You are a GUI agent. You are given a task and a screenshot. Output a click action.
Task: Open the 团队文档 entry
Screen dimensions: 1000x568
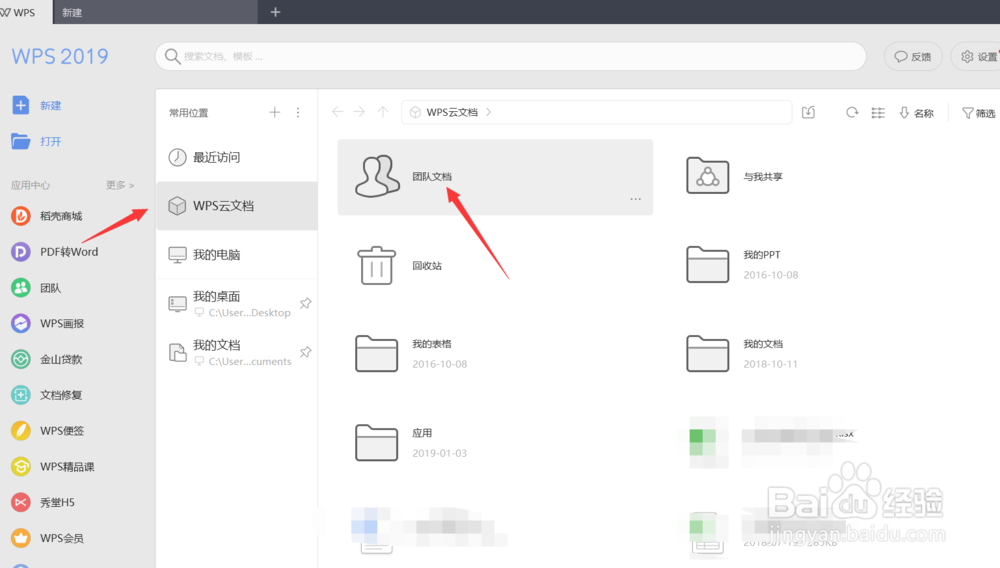click(495, 177)
